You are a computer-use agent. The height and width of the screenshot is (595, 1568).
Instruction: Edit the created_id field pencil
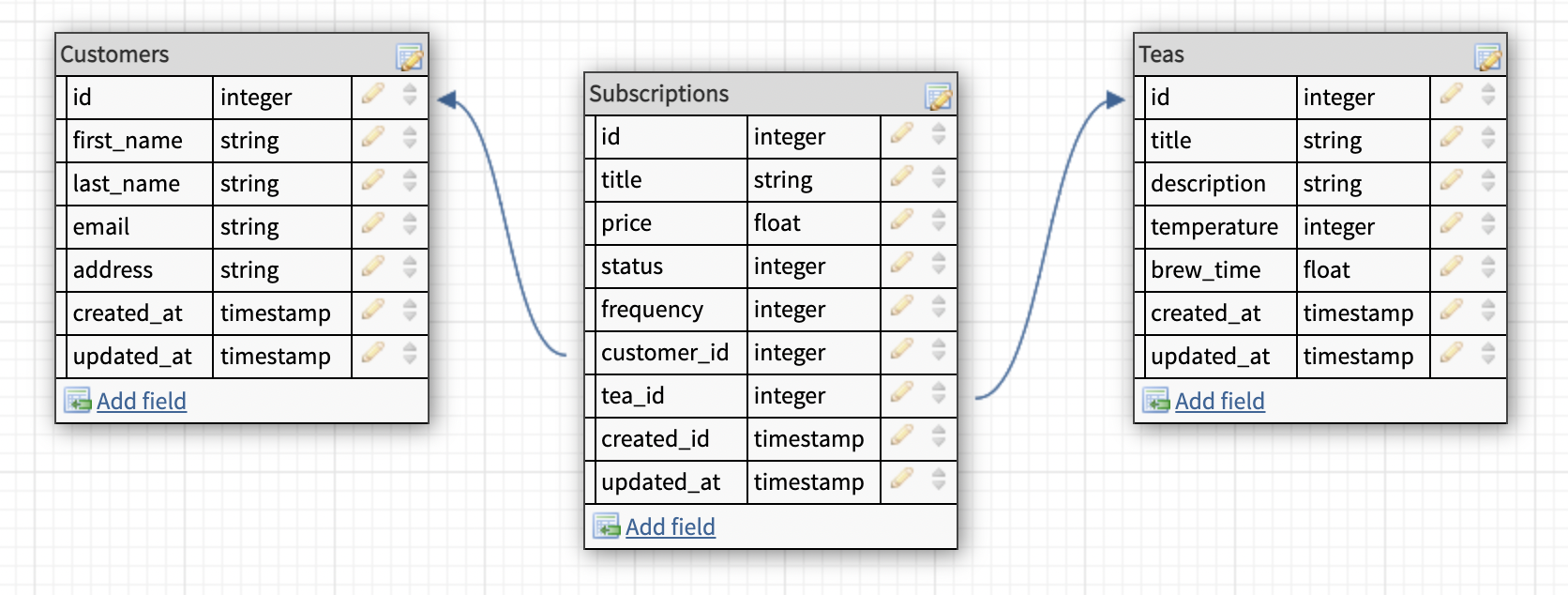click(902, 435)
